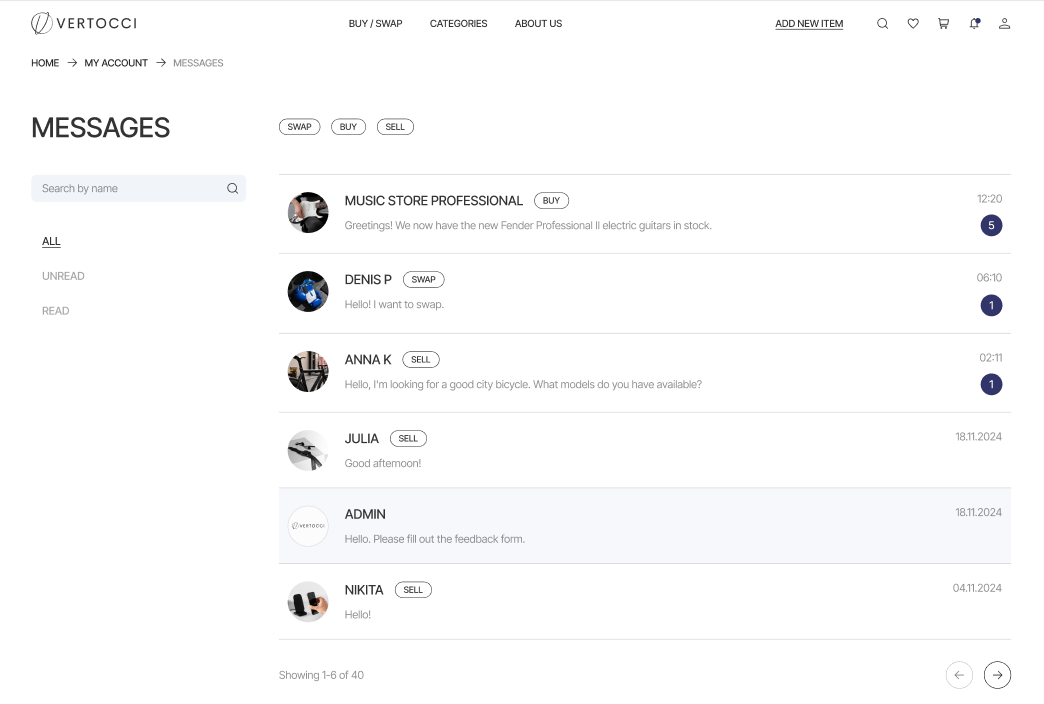Open search using header magnifier icon
The width and height of the screenshot is (1044, 704).
pyautogui.click(x=882, y=24)
